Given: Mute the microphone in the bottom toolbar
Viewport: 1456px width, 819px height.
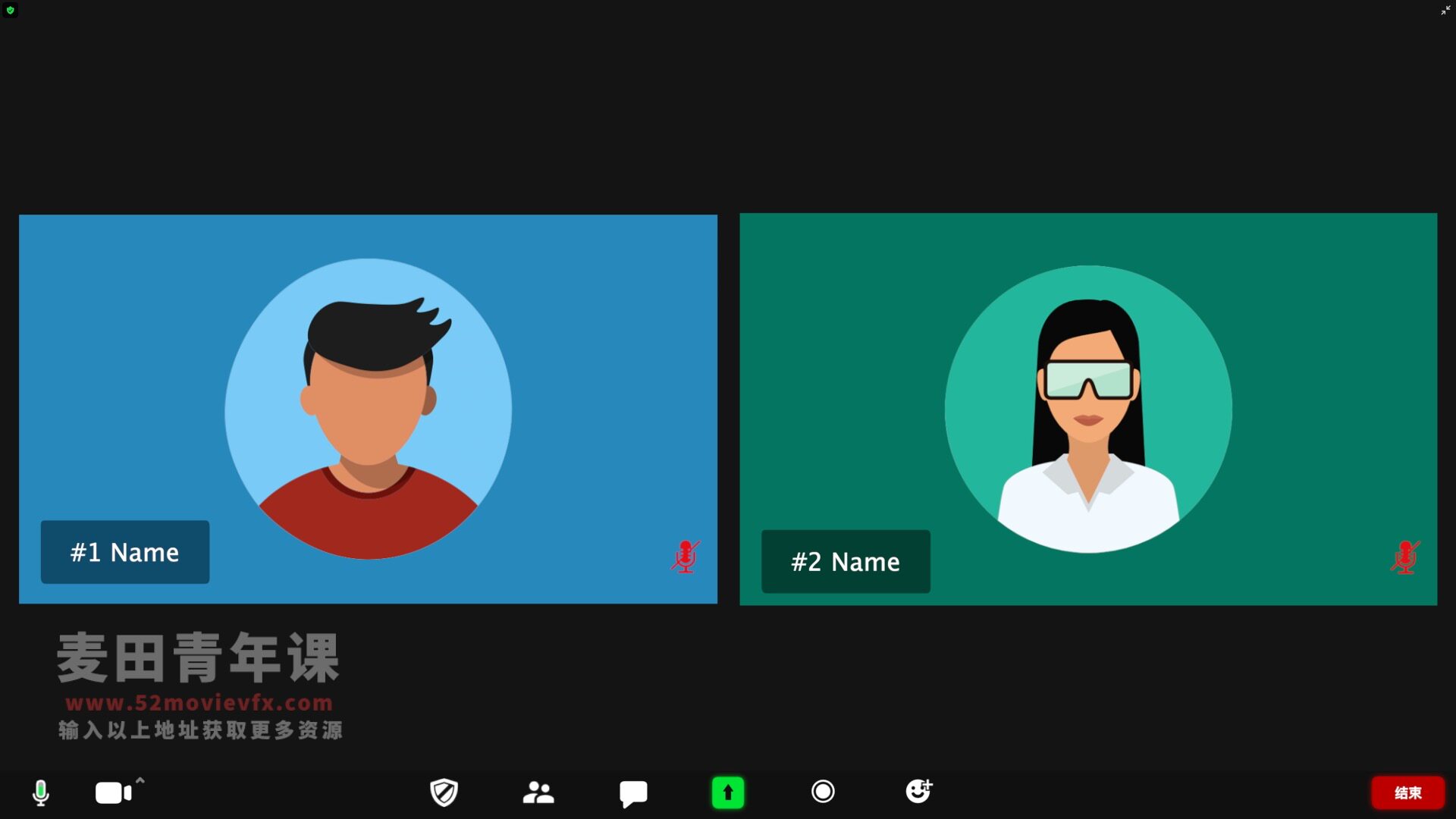Looking at the screenshot, I should 41,792.
